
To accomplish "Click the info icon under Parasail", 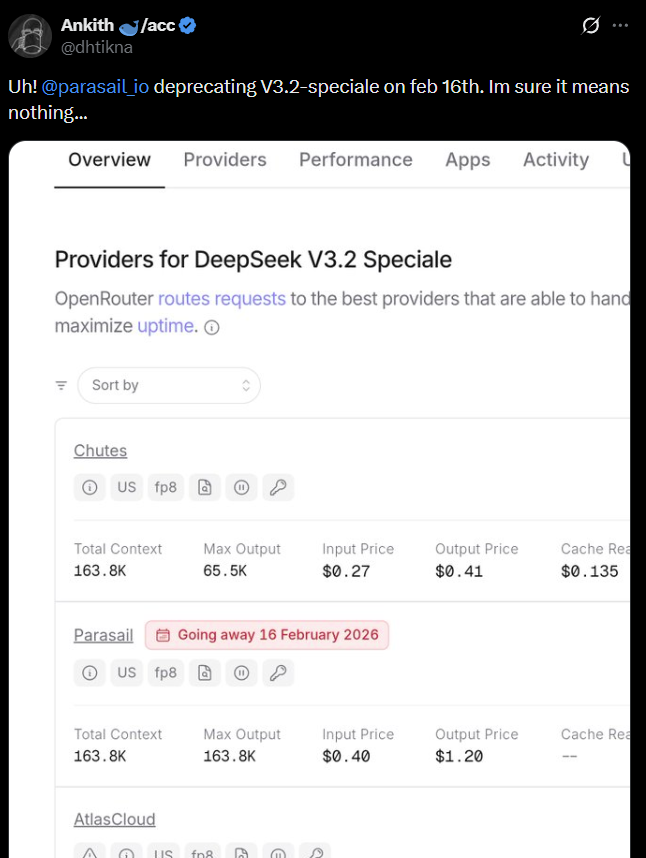I will coord(90,673).
